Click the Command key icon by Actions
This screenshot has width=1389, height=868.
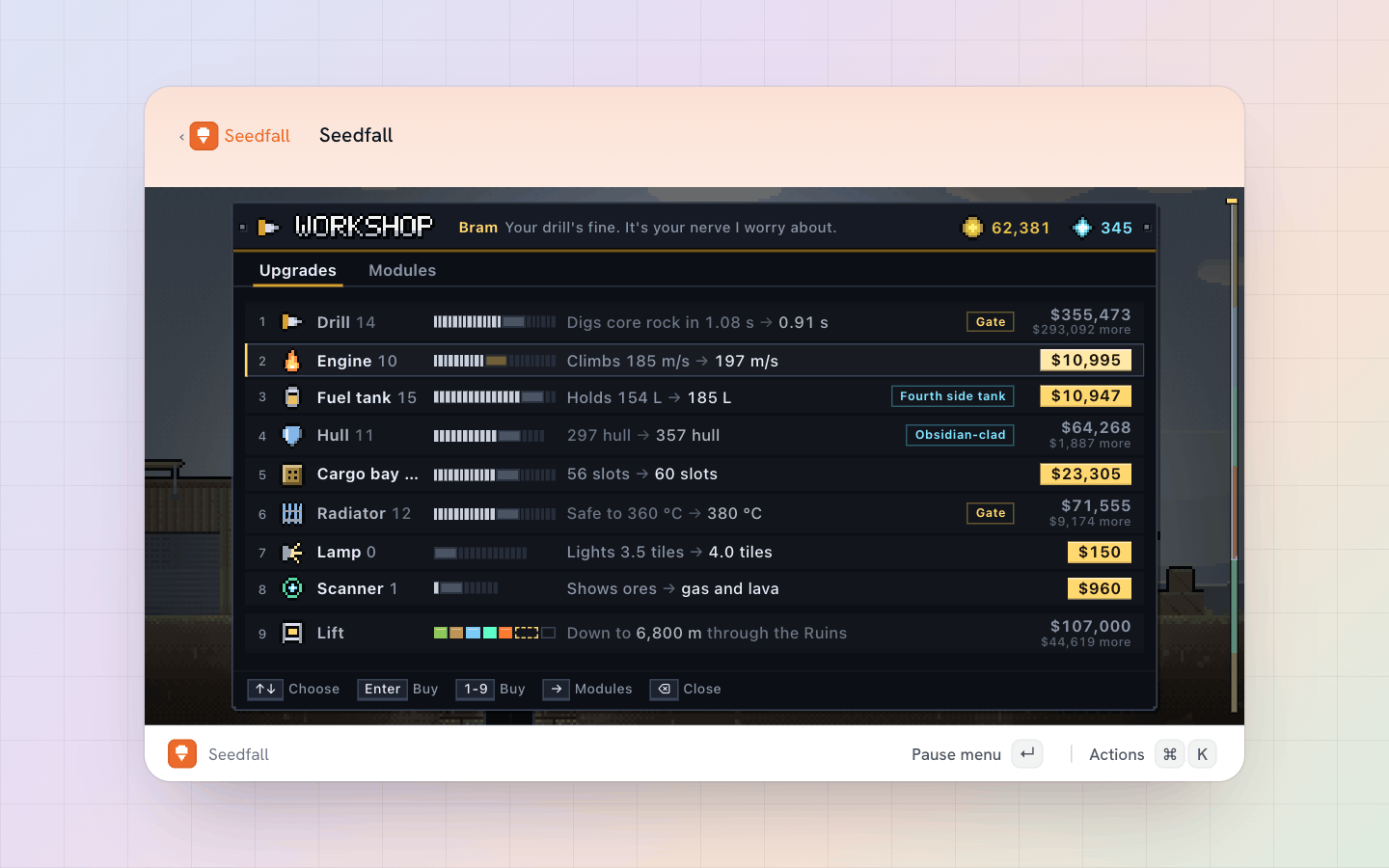pyautogui.click(x=1170, y=754)
